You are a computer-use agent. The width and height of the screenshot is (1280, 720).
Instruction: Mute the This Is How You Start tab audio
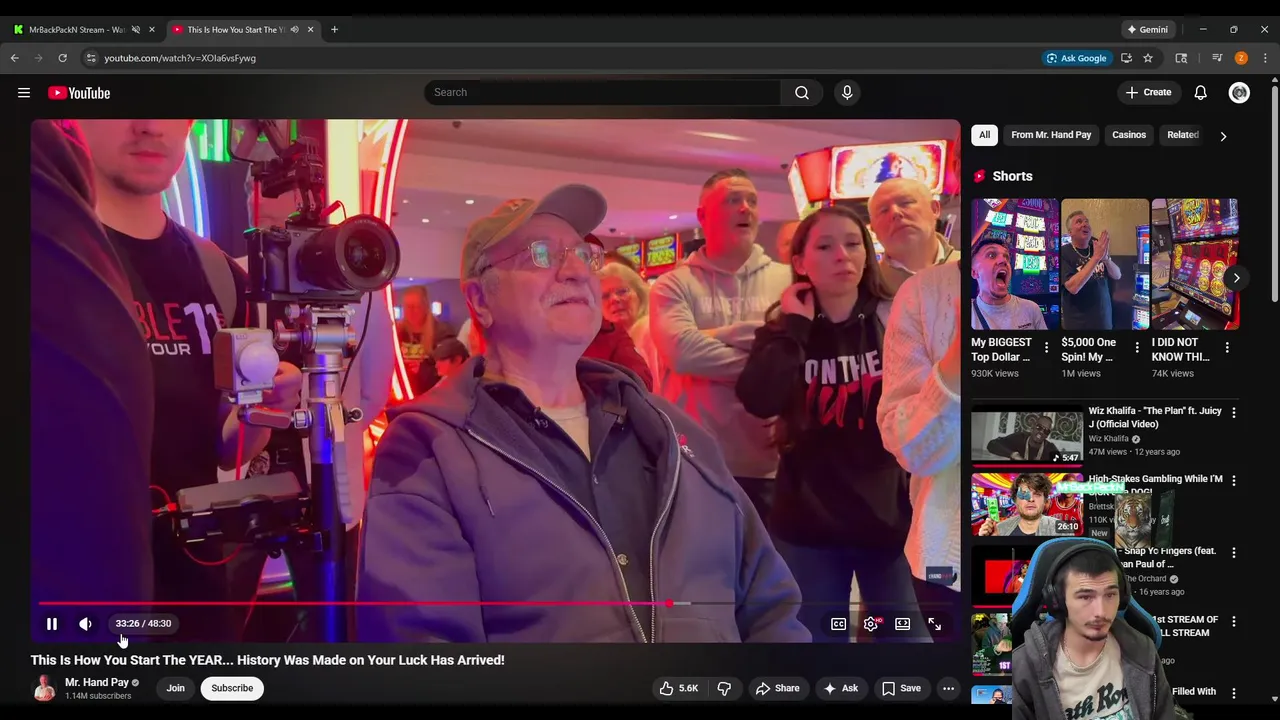click(294, 29)
